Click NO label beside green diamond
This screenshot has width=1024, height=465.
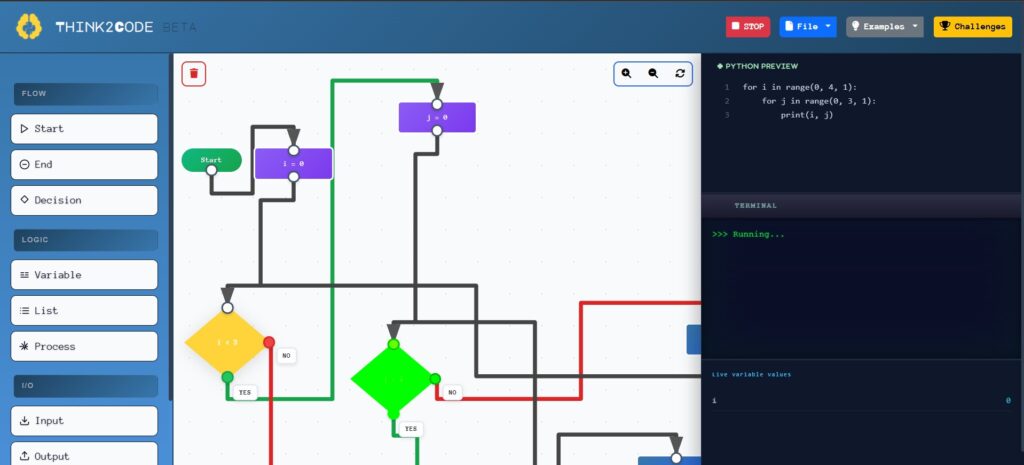[452, 393]
